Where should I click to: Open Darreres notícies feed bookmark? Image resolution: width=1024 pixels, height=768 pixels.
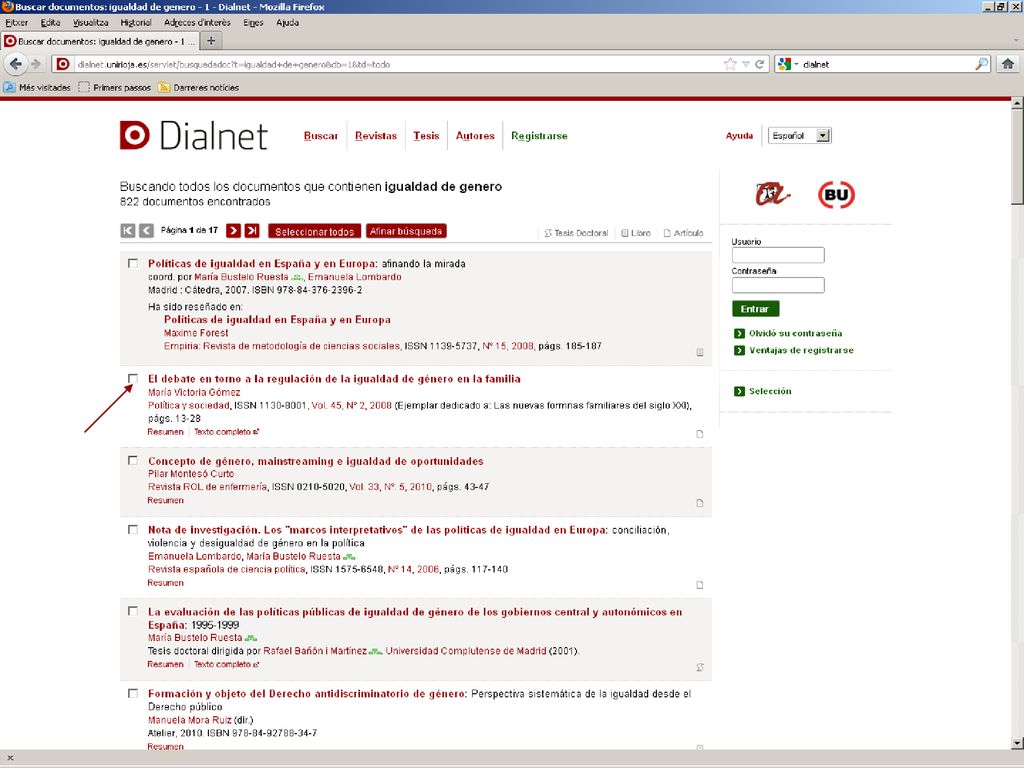(199, 88)
